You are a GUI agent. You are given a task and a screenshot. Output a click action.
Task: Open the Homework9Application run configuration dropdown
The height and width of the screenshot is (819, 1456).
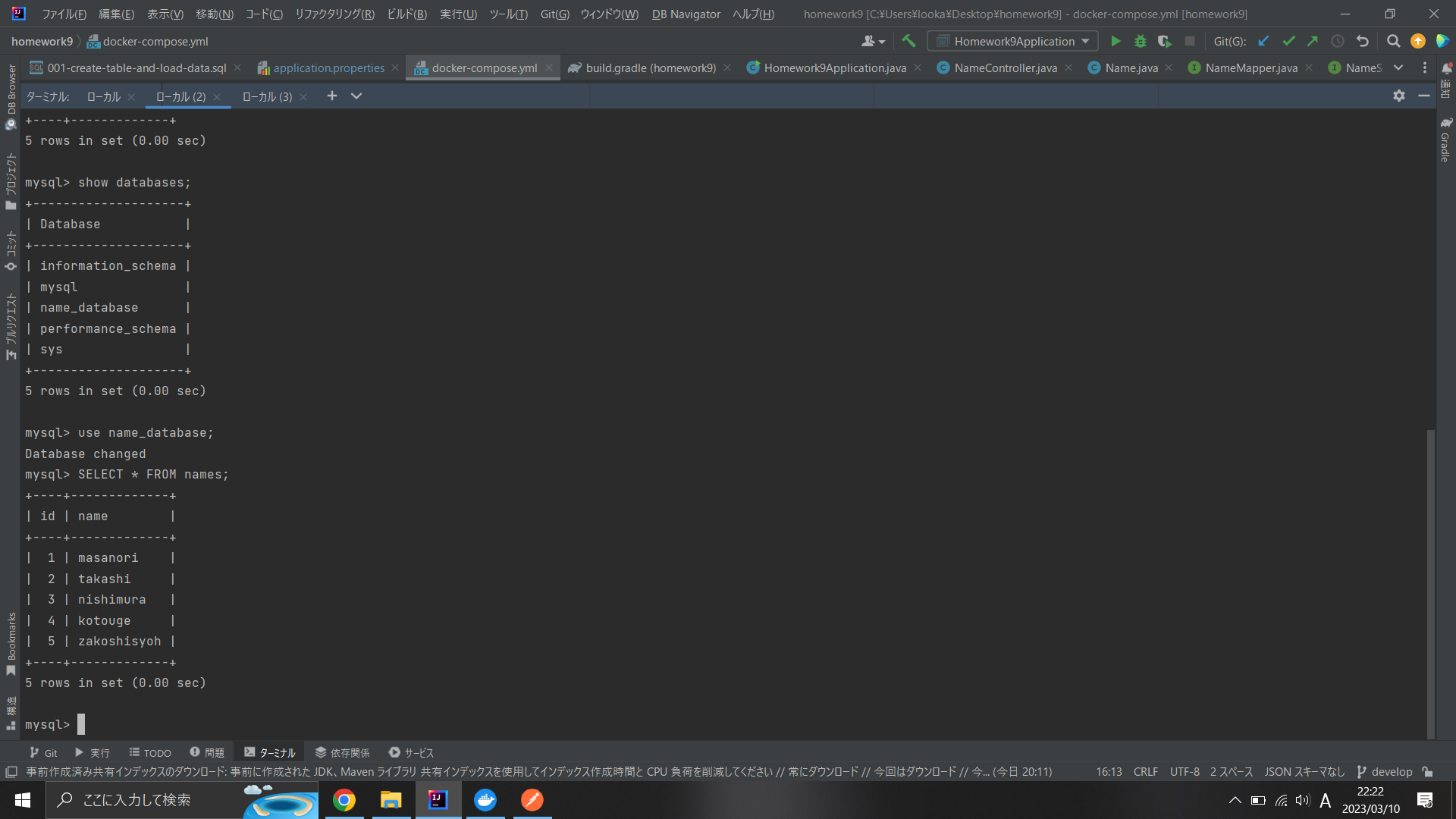(x=1012, y=41)
